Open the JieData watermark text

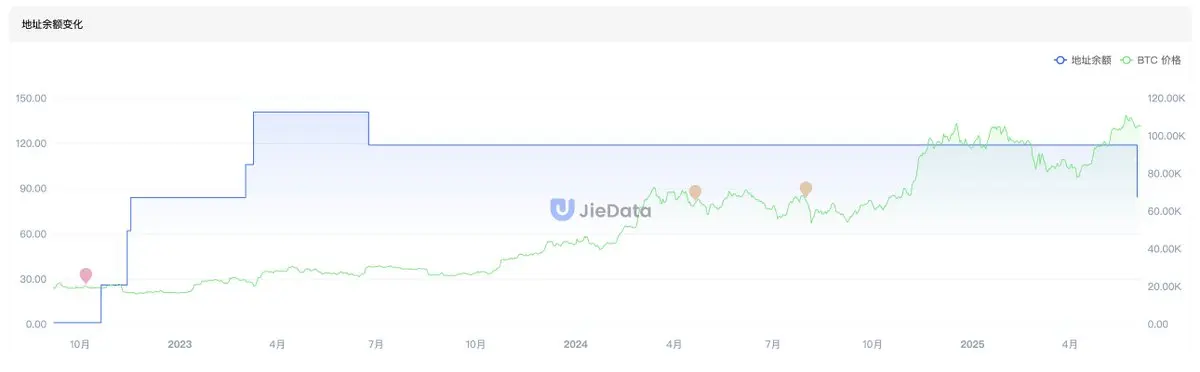click(614, 210)
